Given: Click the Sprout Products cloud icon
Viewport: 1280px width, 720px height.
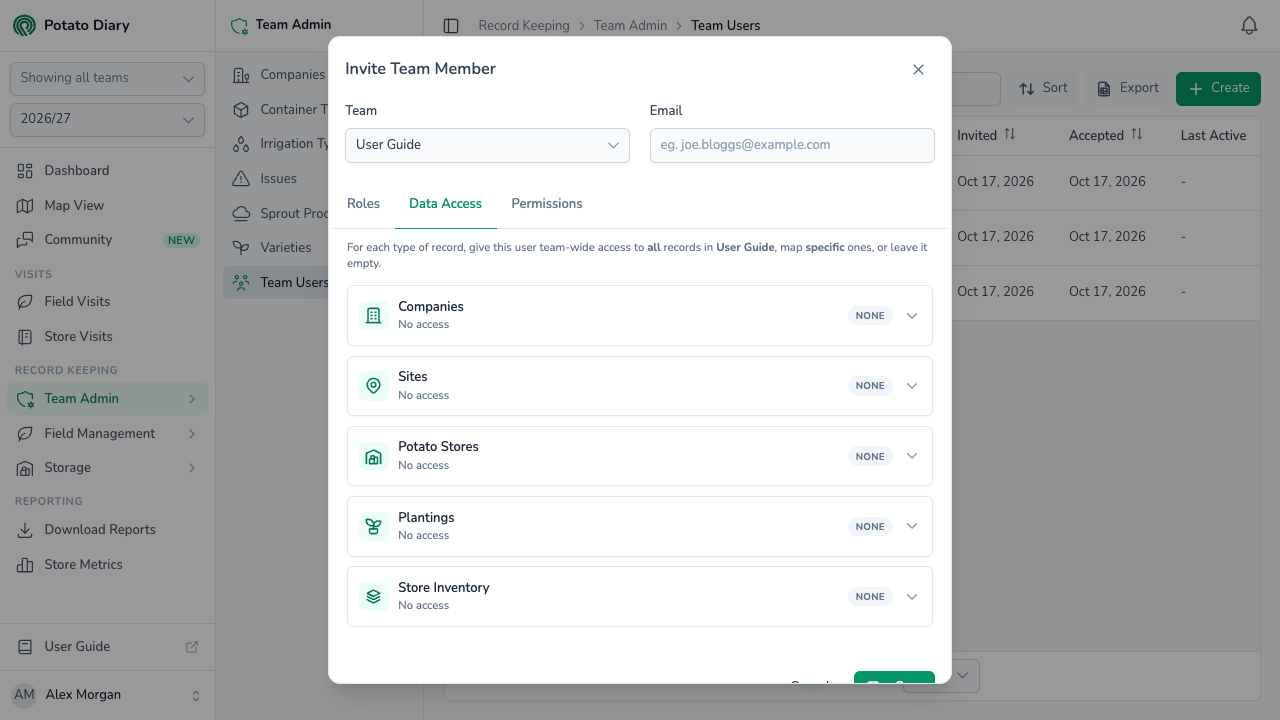Looking at the screenshot, I should coord(241,214).
